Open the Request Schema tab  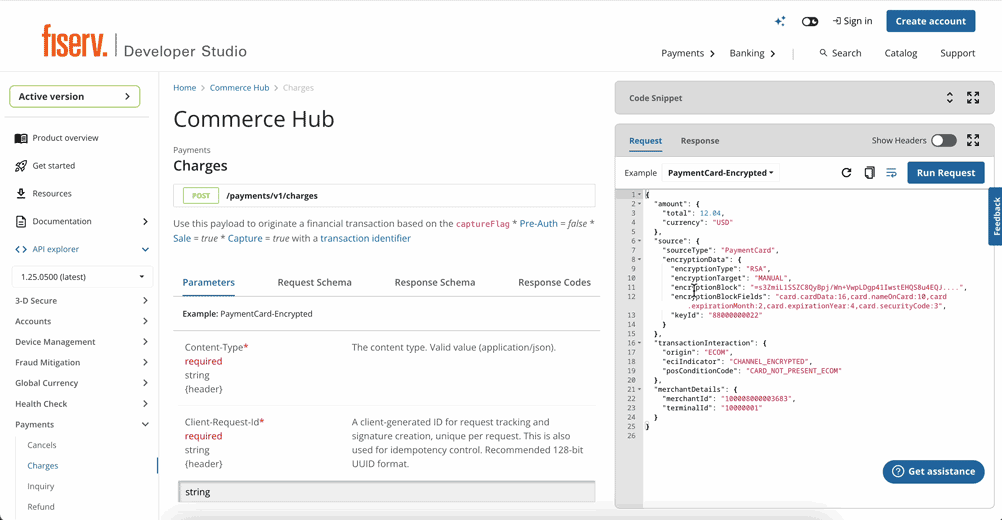pos(314,282)
